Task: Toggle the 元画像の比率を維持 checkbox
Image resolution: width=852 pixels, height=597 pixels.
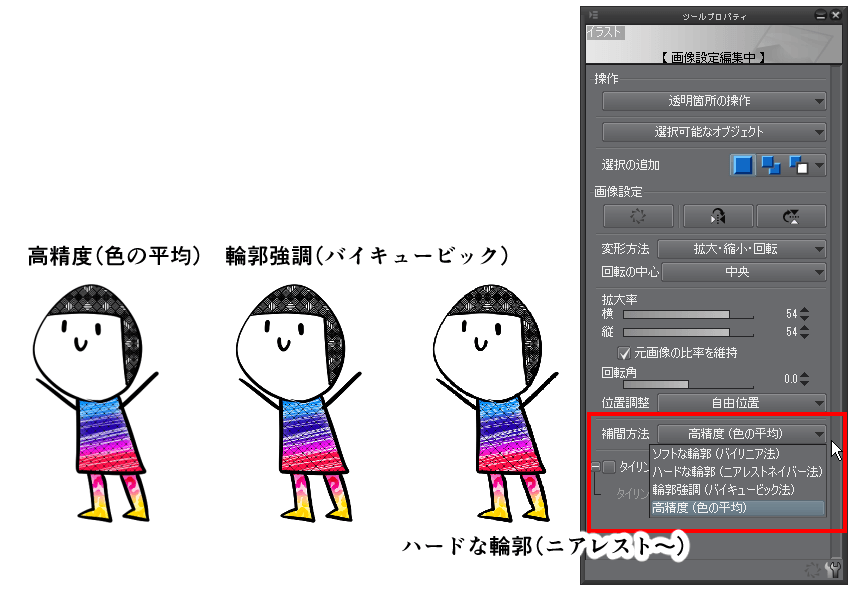Action: coord(624,354)
